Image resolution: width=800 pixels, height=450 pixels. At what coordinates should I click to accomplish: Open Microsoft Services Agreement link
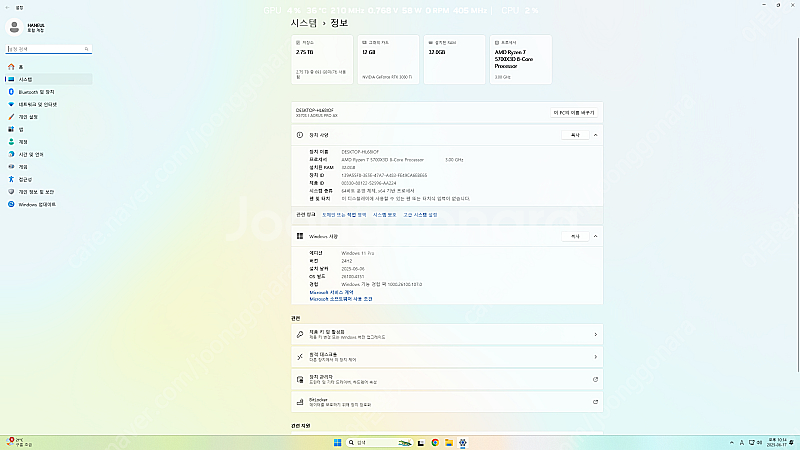tap(331, 292)
